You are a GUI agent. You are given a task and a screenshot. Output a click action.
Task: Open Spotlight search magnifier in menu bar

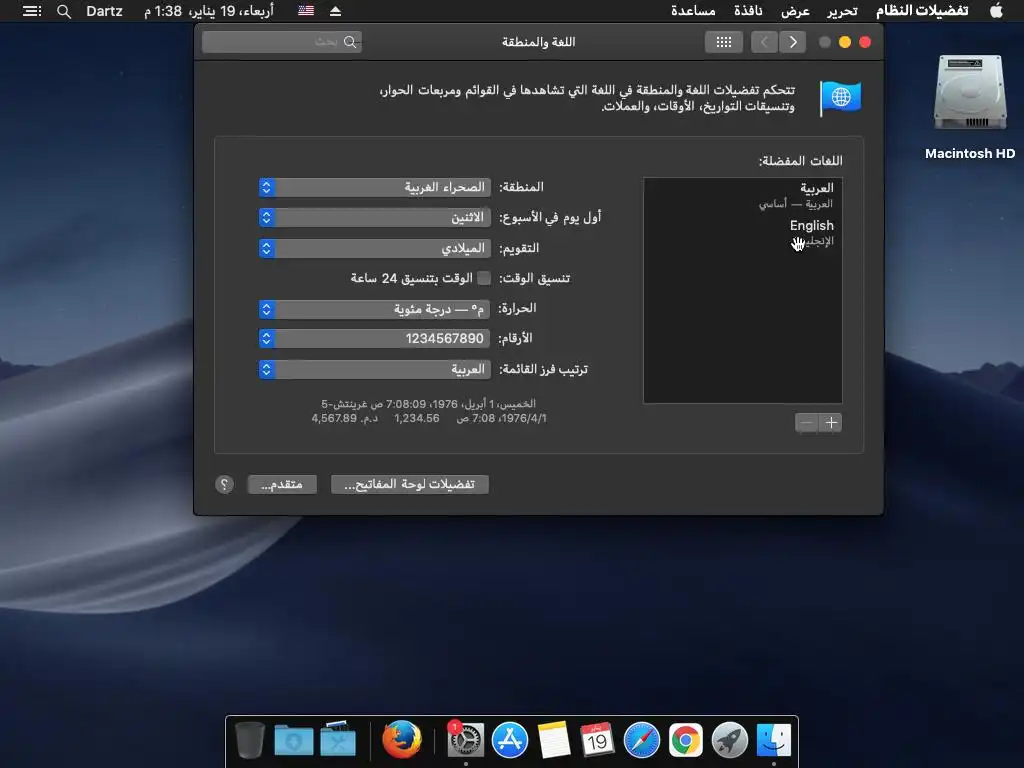pos(63,11)
